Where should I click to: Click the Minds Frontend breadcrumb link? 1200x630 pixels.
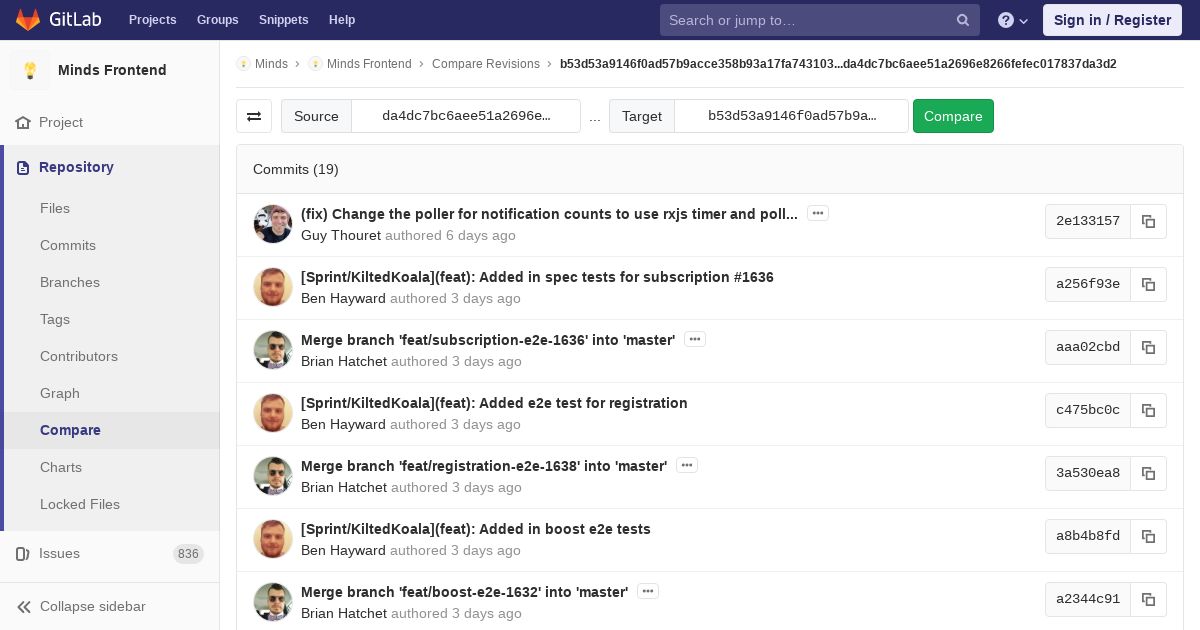click(x=369, y=63)
